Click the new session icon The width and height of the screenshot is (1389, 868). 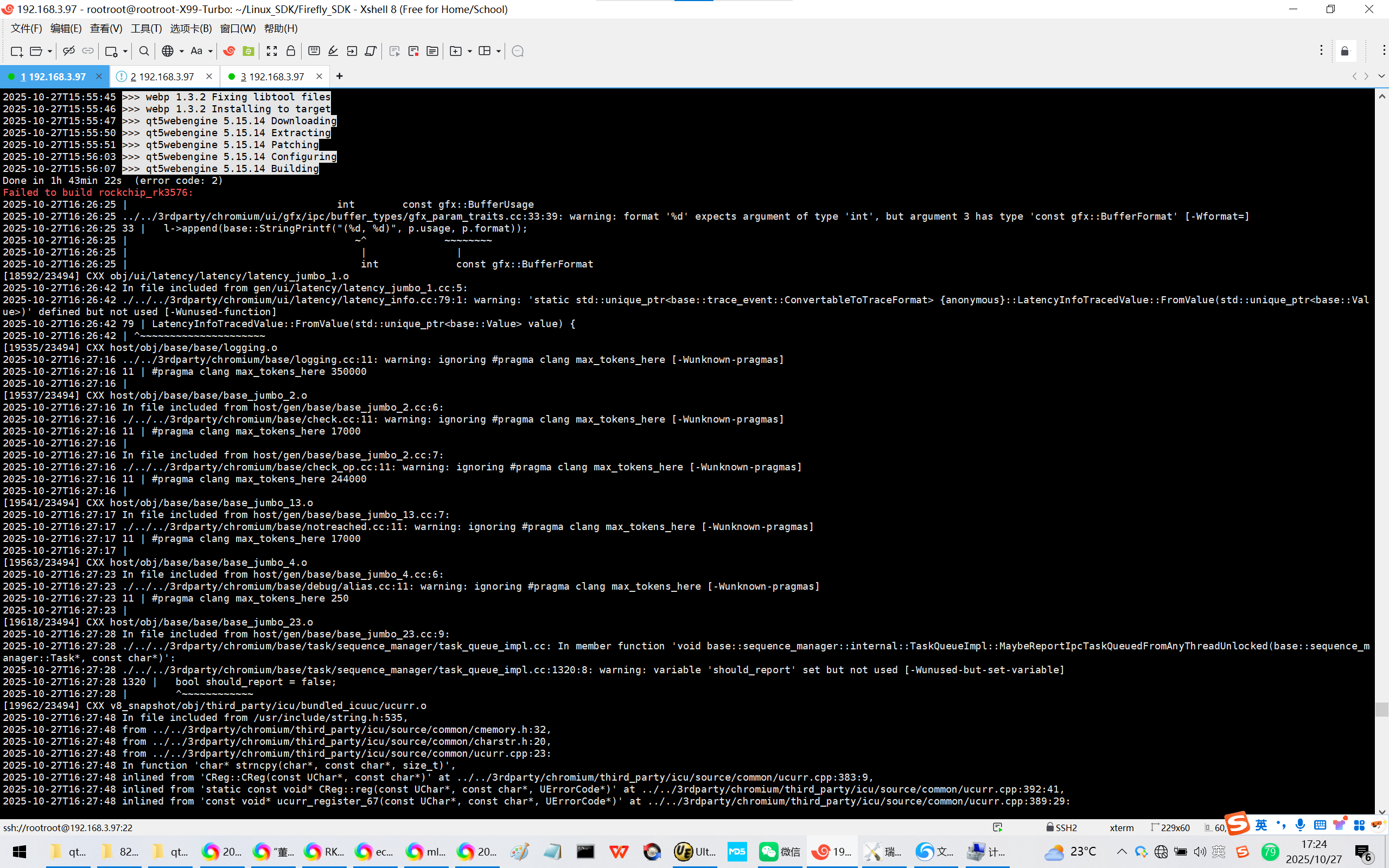pyautogui.click(x=16, y=51)
